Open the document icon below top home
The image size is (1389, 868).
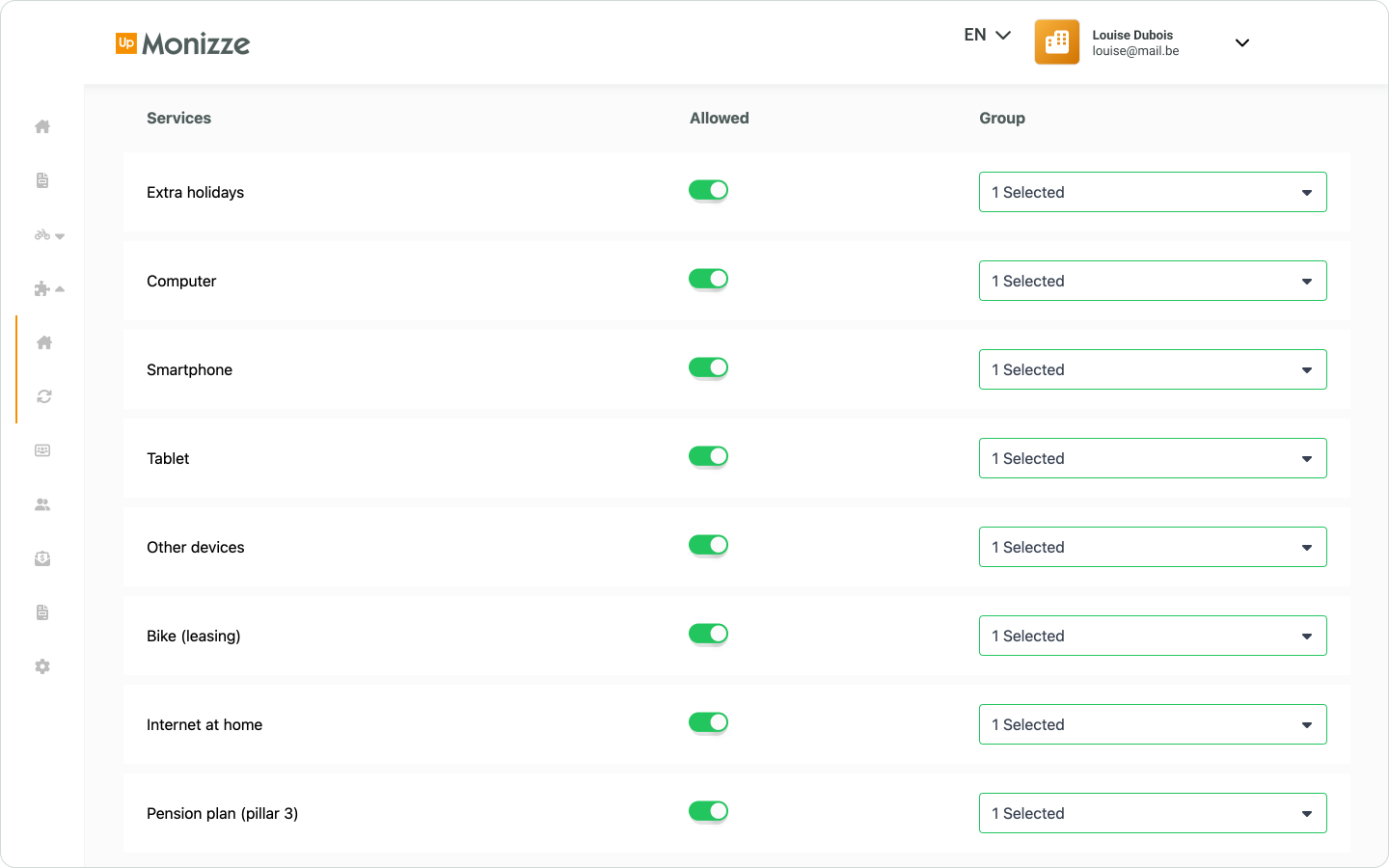(42, 180)
